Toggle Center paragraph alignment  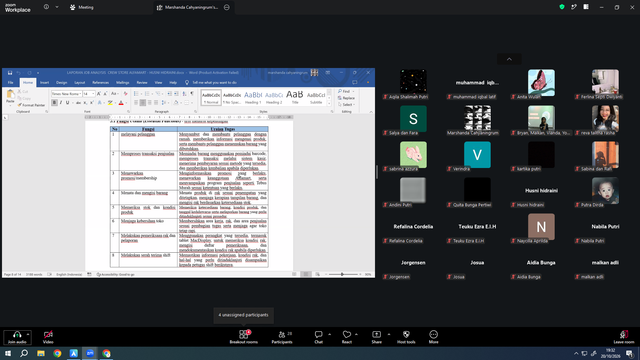point(142,103)
